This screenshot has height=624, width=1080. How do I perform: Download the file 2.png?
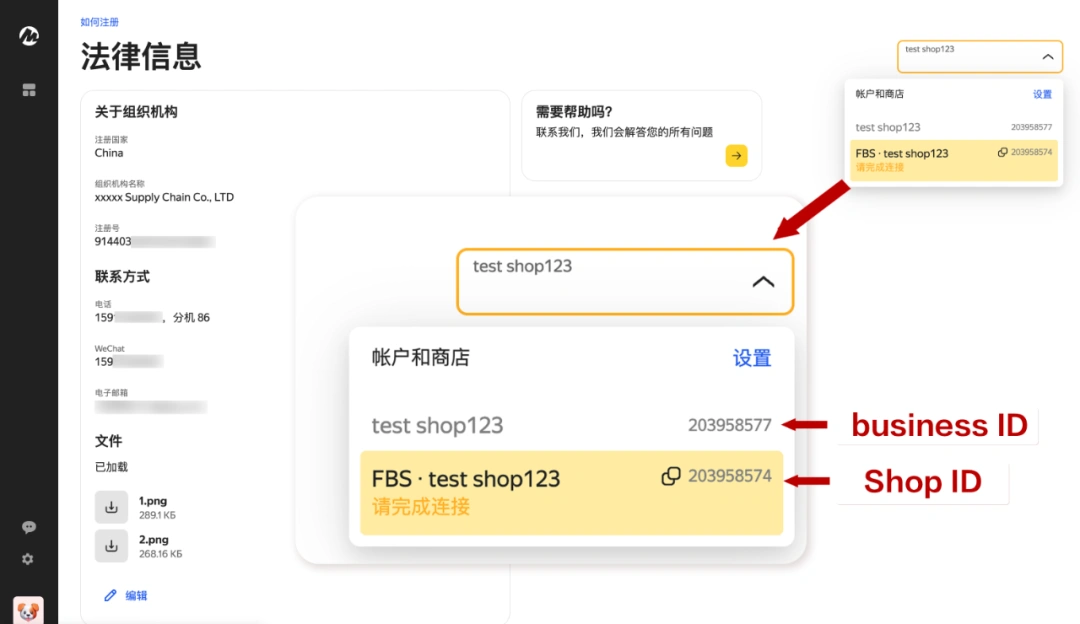(111, 545)
